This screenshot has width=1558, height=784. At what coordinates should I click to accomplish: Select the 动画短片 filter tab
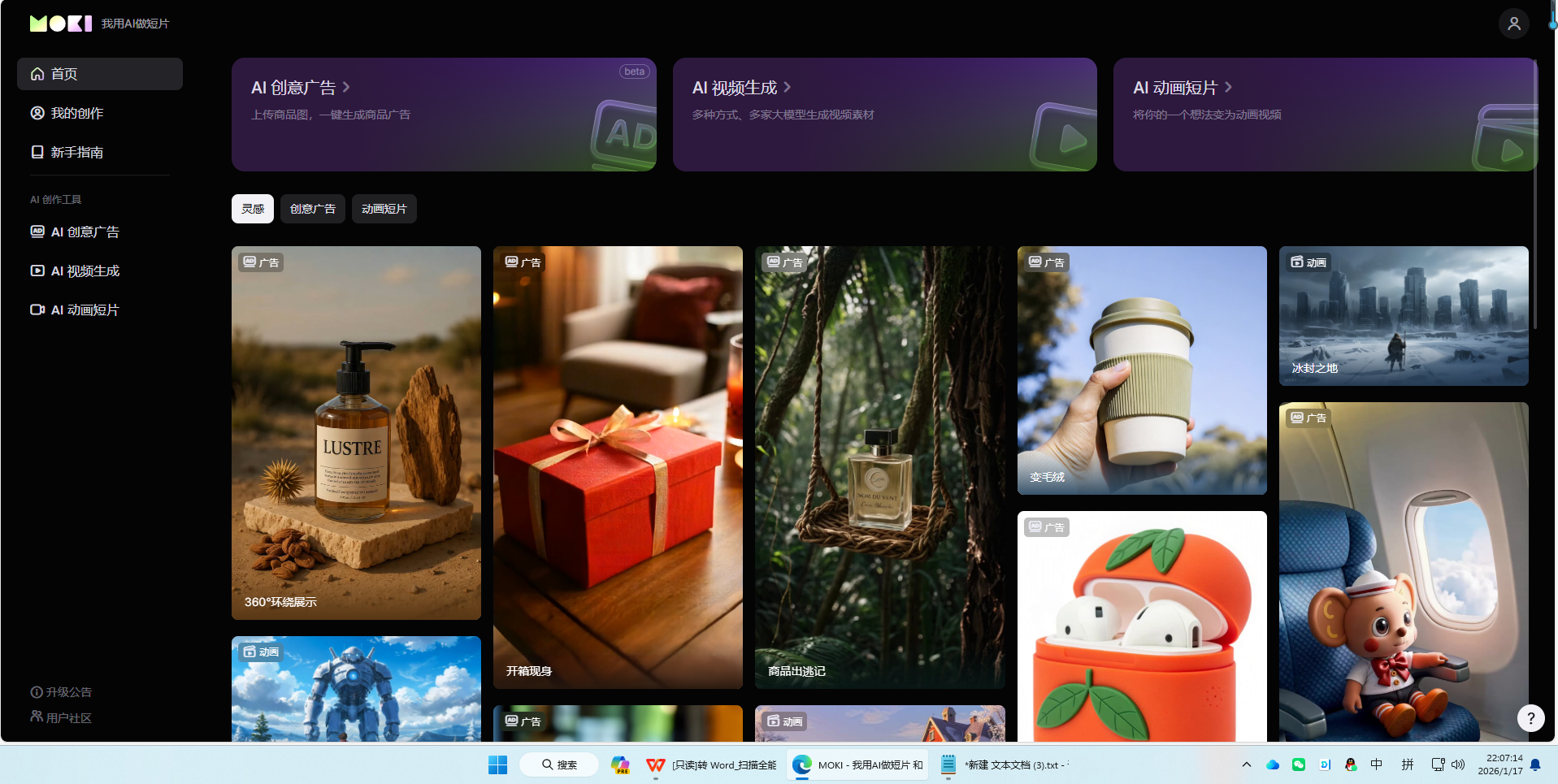pos(384,209)
